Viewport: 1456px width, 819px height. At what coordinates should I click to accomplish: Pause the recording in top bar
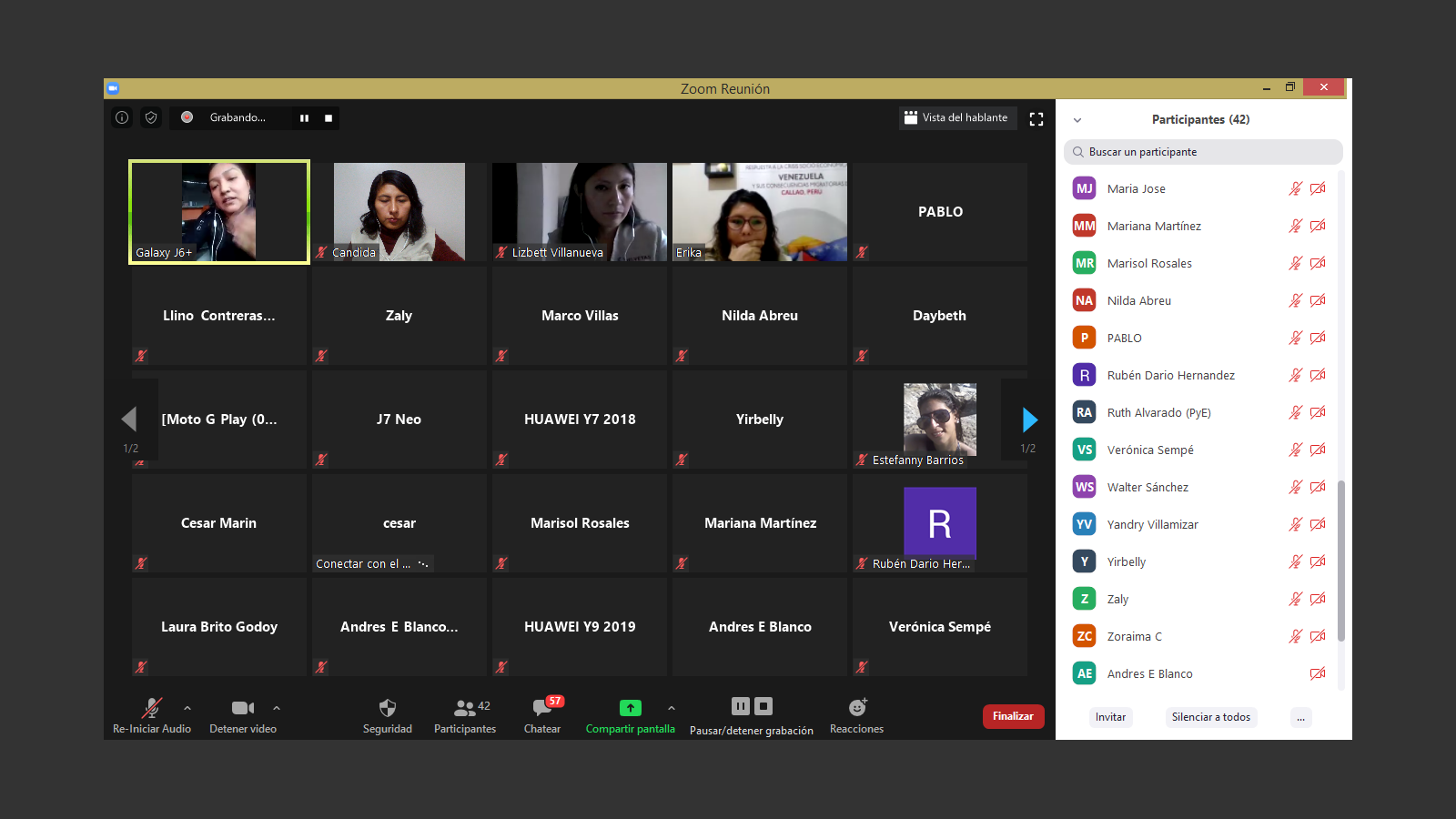click(304, 118)
